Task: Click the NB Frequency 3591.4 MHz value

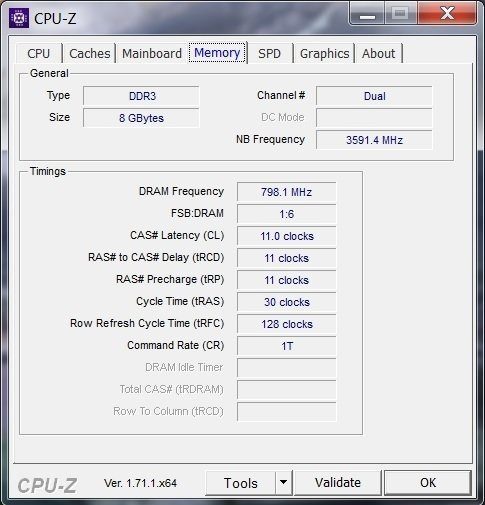Action: [x=374, y=140]
